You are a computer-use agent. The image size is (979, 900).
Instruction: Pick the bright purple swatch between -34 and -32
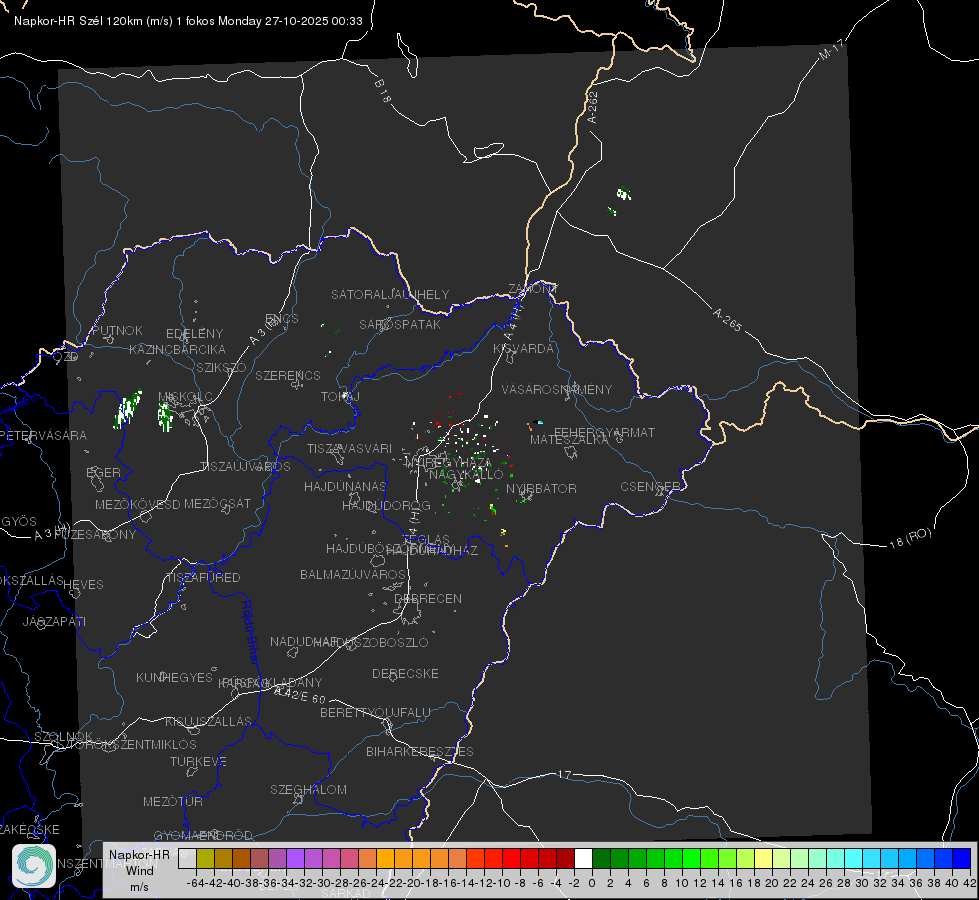pyautogui.click(x=295, y=858)
